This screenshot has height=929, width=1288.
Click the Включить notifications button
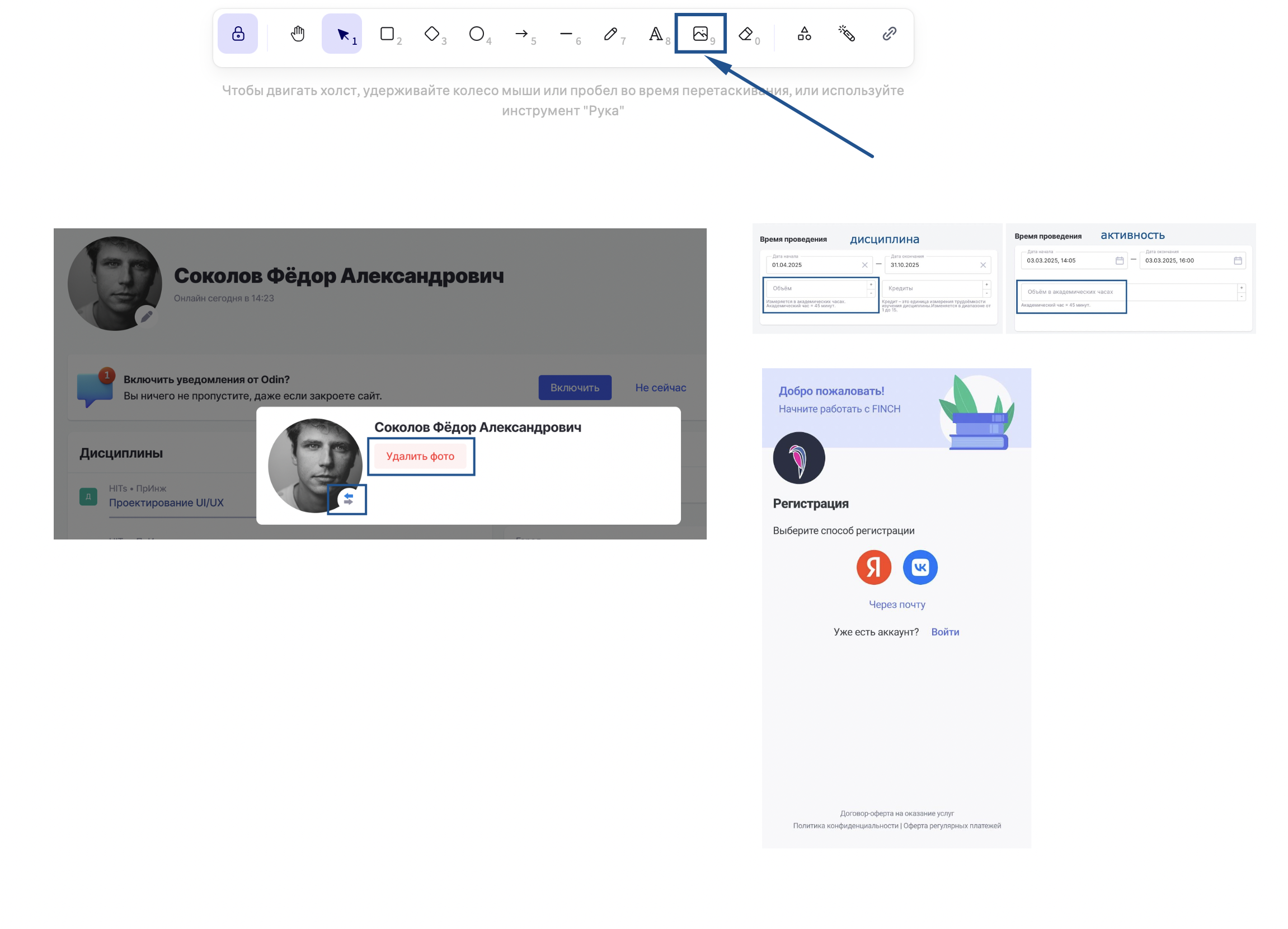click(575, 387)
